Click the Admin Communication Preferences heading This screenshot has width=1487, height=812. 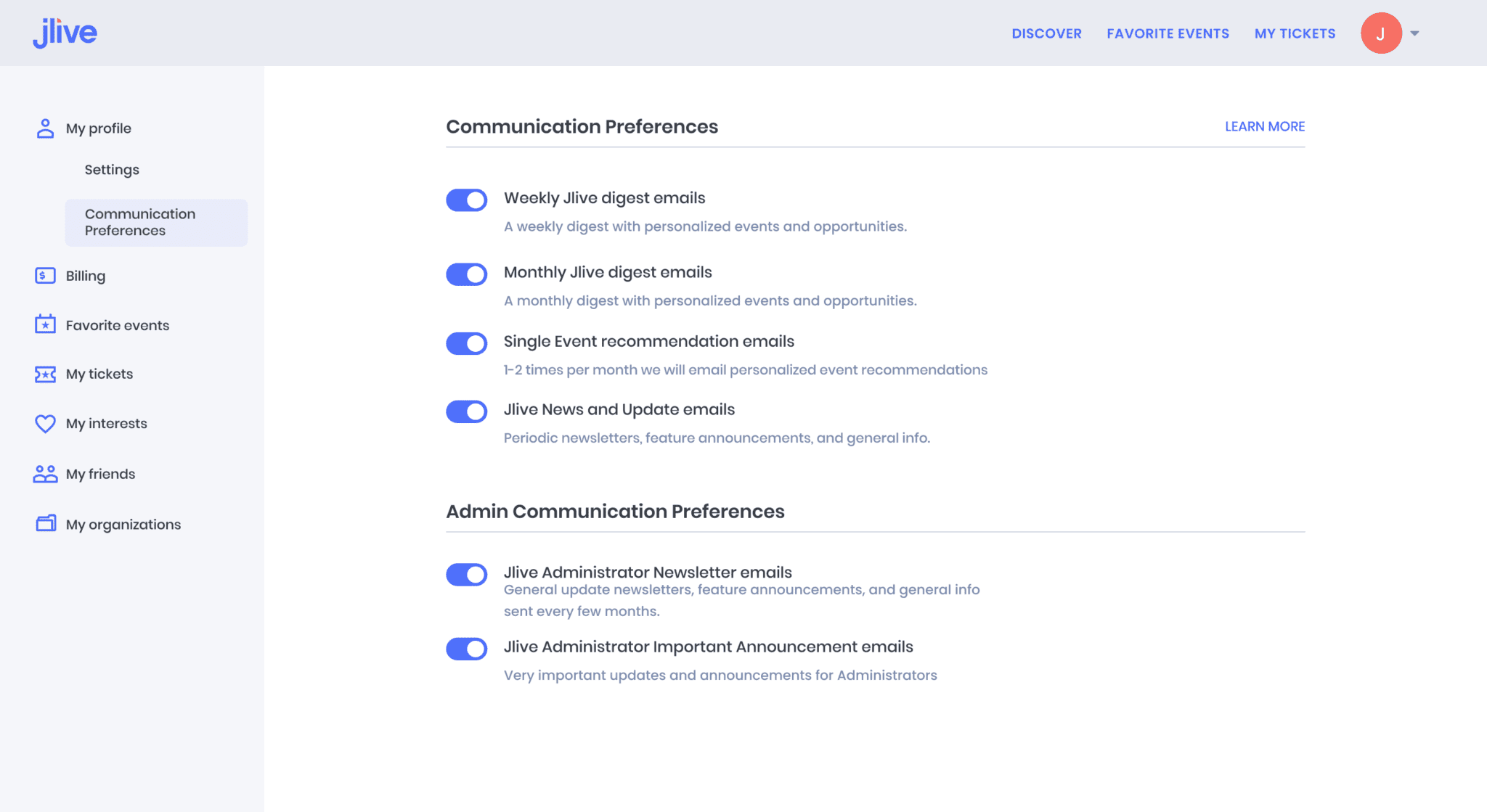click(x=615, y=511)
